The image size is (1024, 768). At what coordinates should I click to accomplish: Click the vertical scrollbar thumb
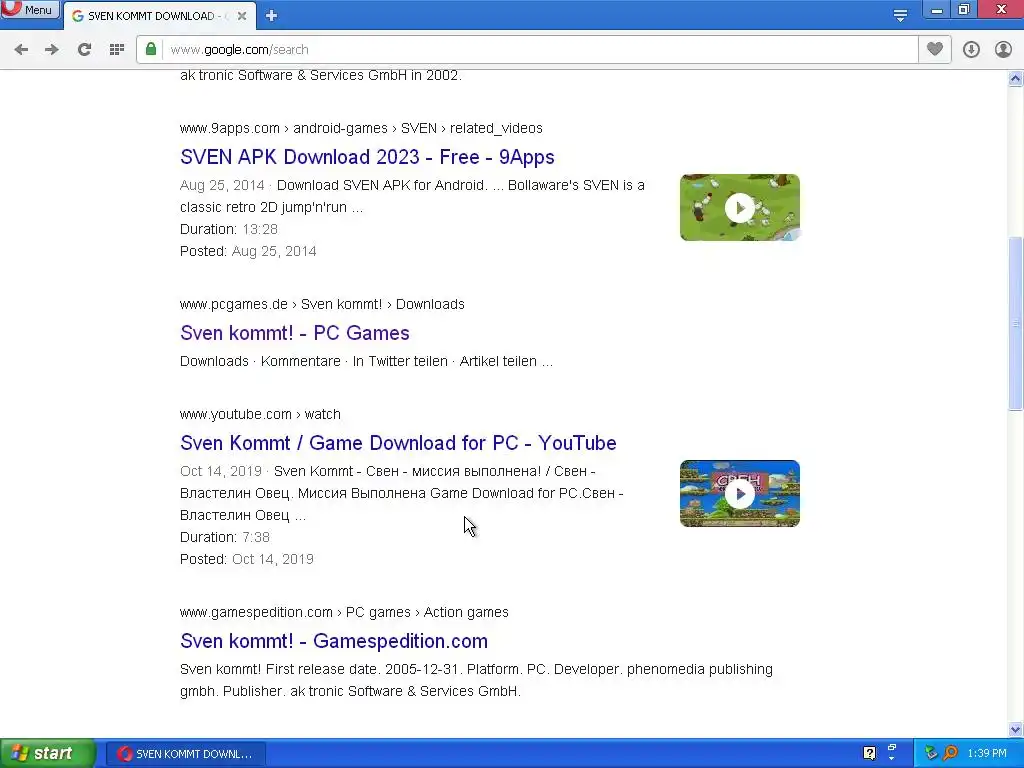coord(1016,324)
